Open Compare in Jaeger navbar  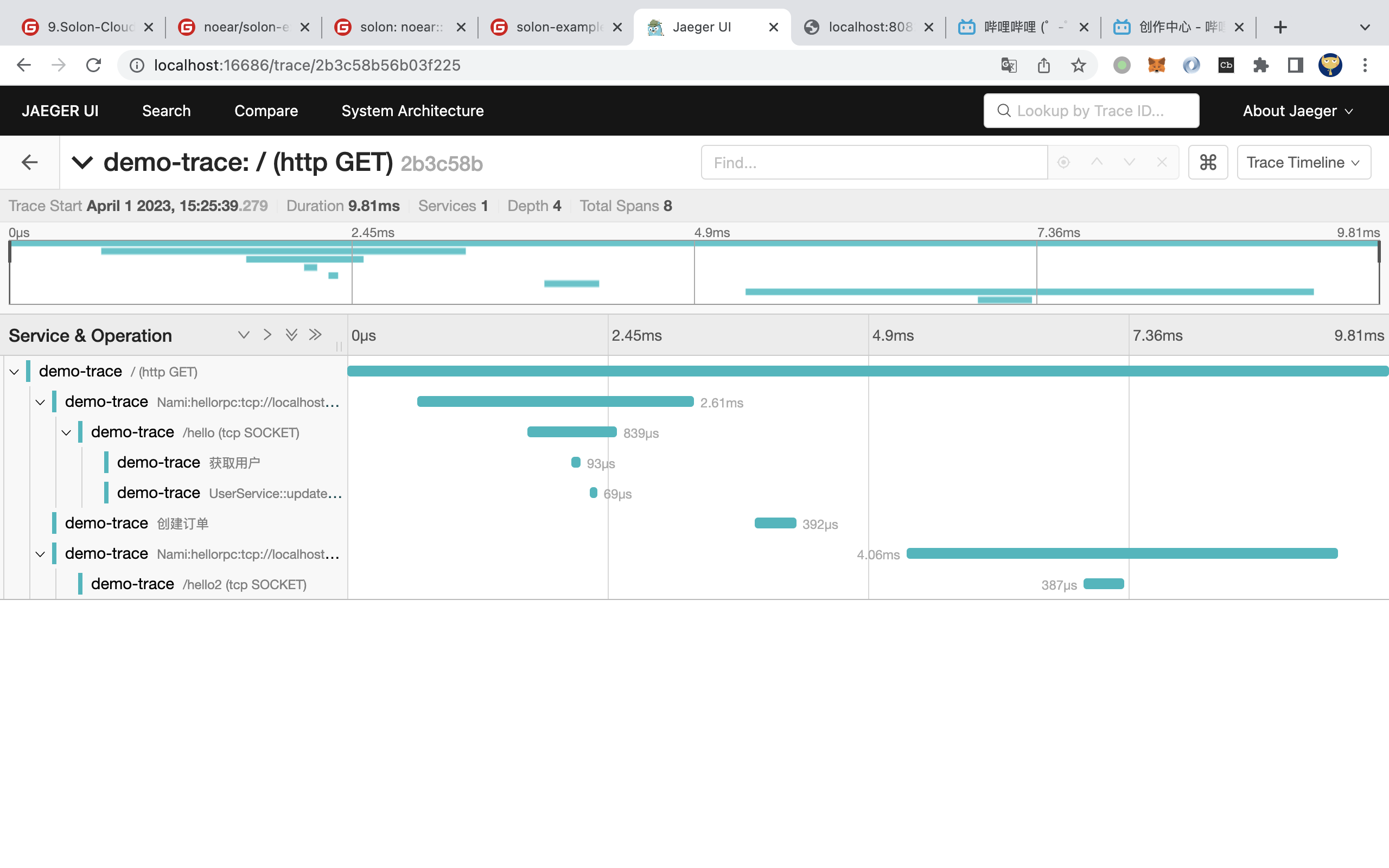(x=266, y=111)
